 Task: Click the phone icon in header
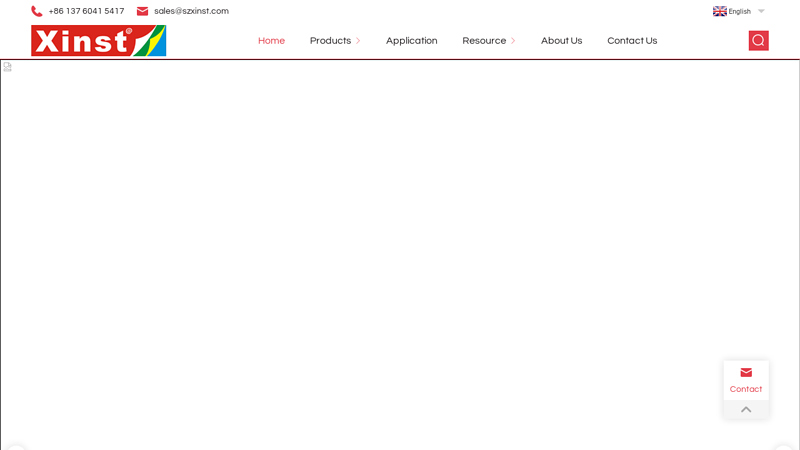click(36, 11)
